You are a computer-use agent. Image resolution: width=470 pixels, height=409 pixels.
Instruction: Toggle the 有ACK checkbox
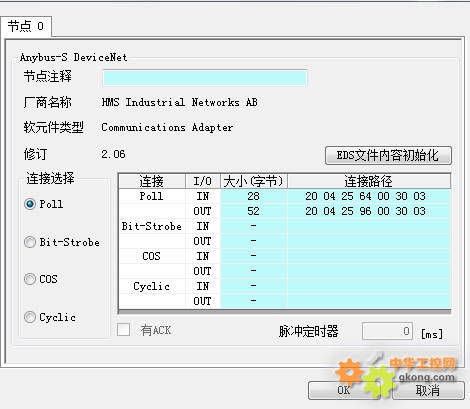click(124, 330)
